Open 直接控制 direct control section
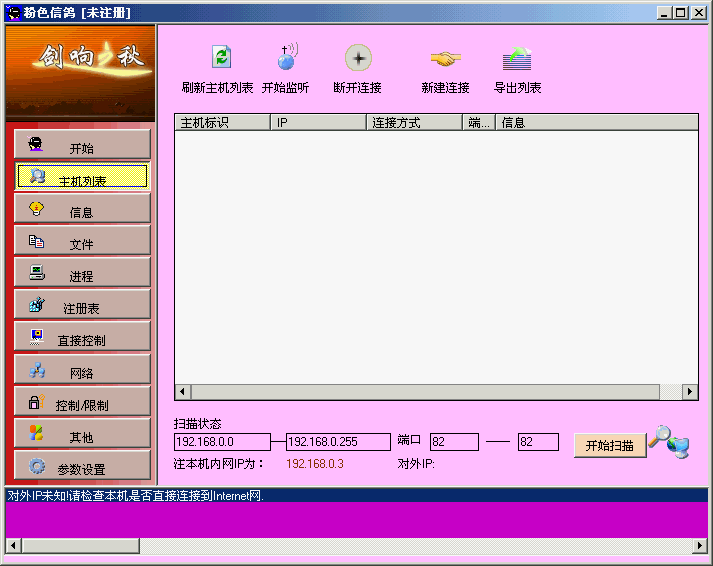The width and height of the screenshot is (713, 566). tap(82, 338)
